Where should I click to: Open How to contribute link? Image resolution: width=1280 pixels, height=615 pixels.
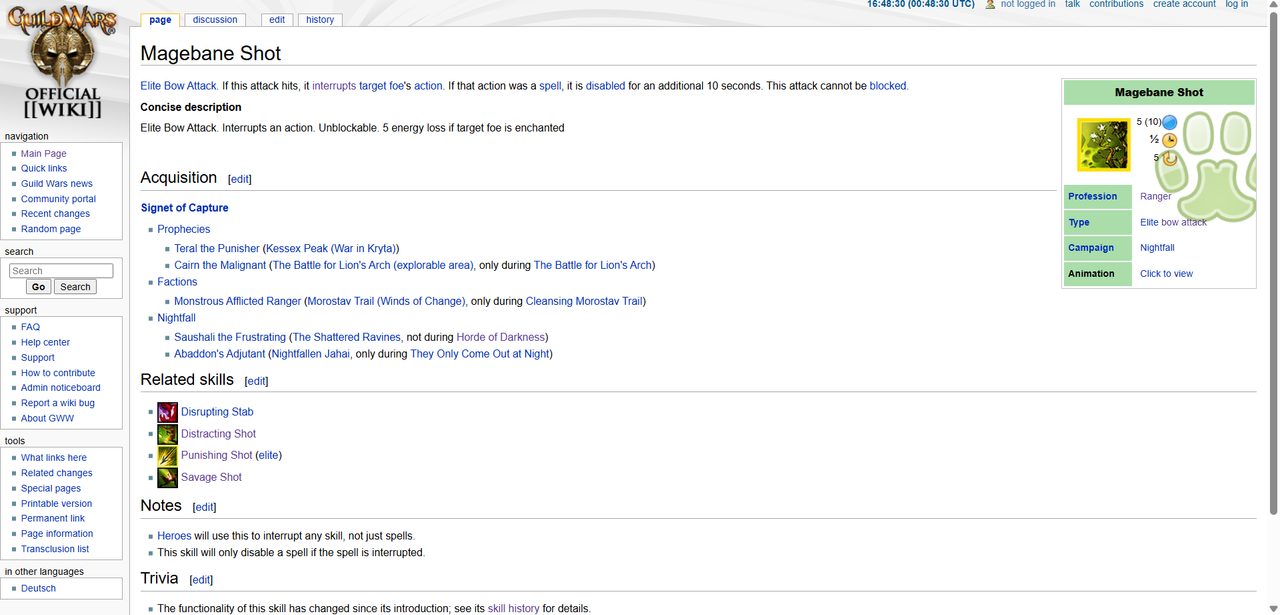[58, 373]
